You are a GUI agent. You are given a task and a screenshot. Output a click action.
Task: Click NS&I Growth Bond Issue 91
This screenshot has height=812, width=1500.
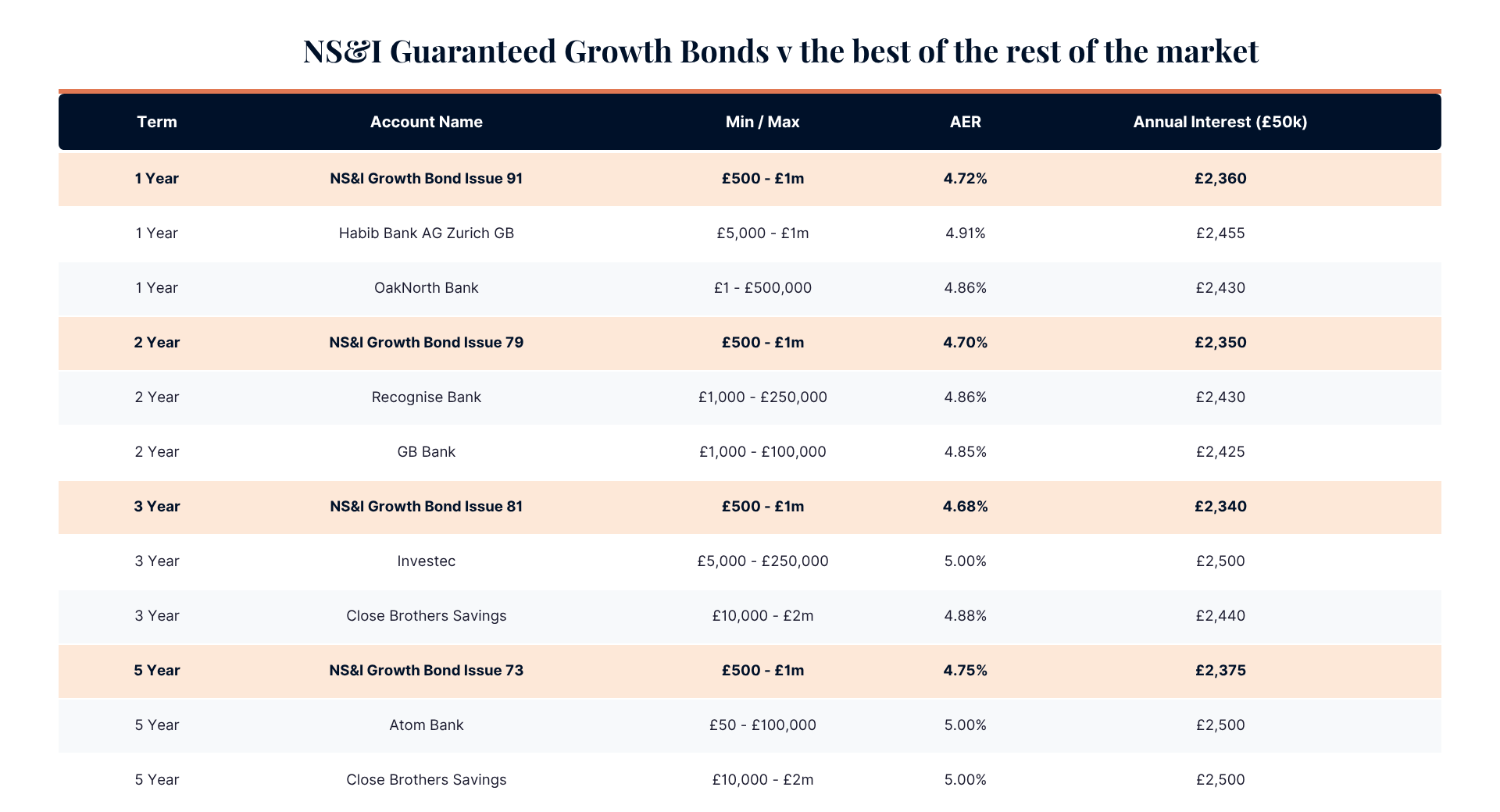click(427, 178)
